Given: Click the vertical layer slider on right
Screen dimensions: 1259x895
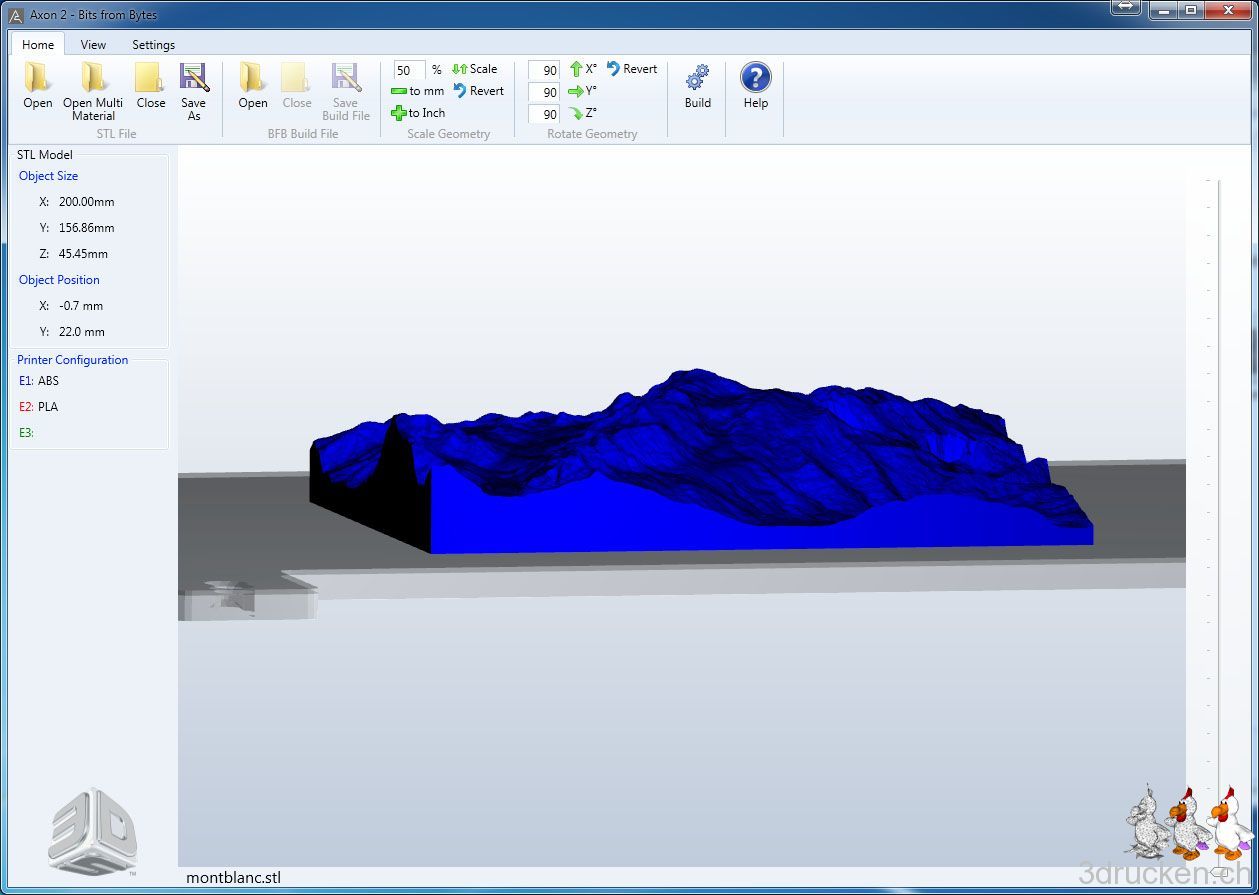Looking at the screenshot, I should 1218,870.
